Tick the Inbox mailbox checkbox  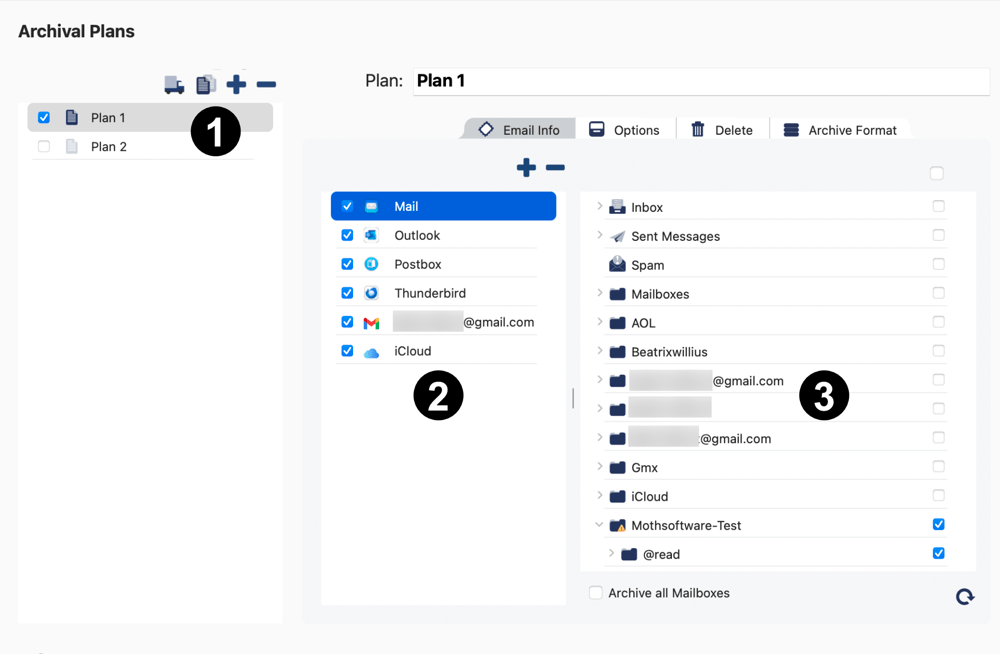click(x=938, y=206)
